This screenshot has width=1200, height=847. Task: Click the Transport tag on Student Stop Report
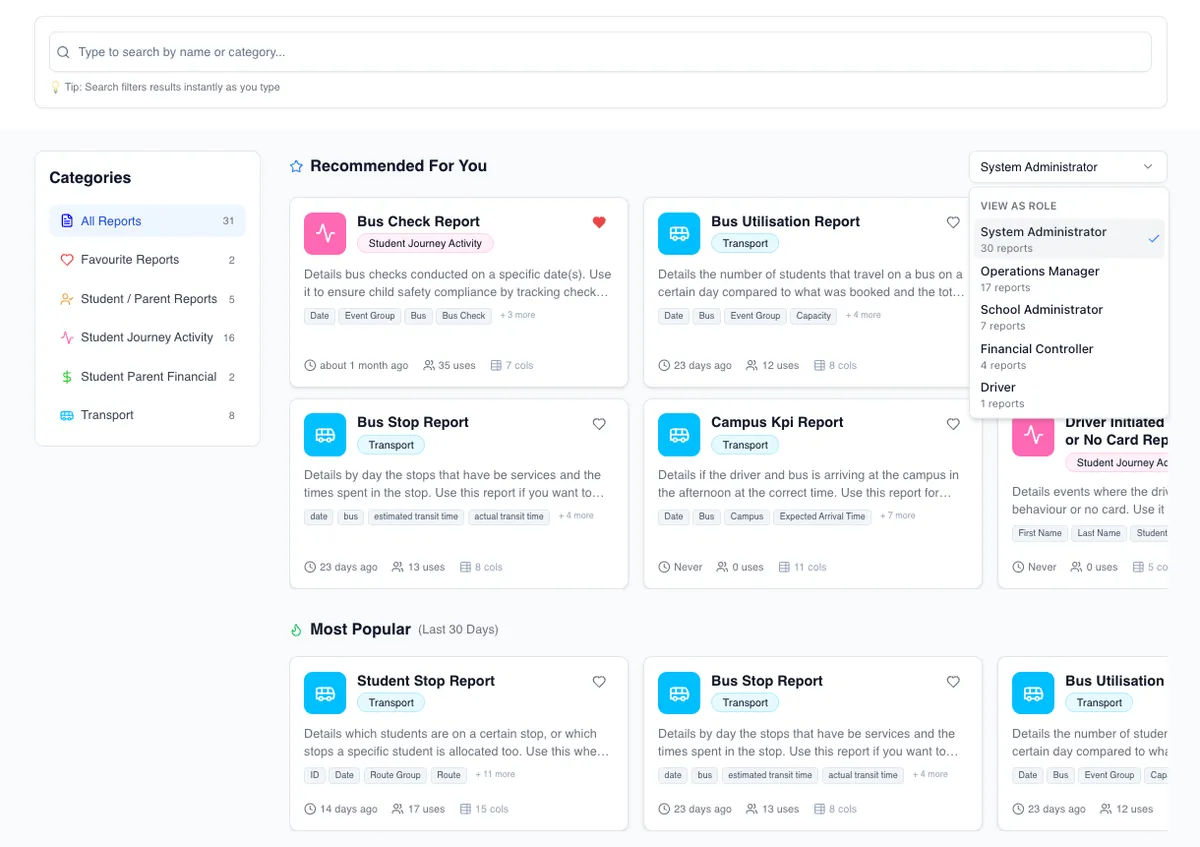[391, 703]
